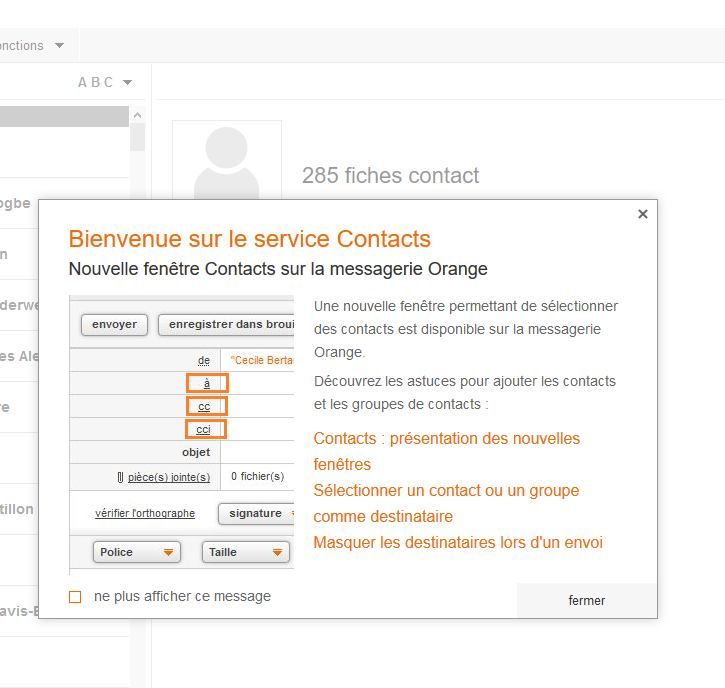This screenshot has width=725, height=688.
Task: Open the fonctions menu arrow
Action: click(59, 45)
